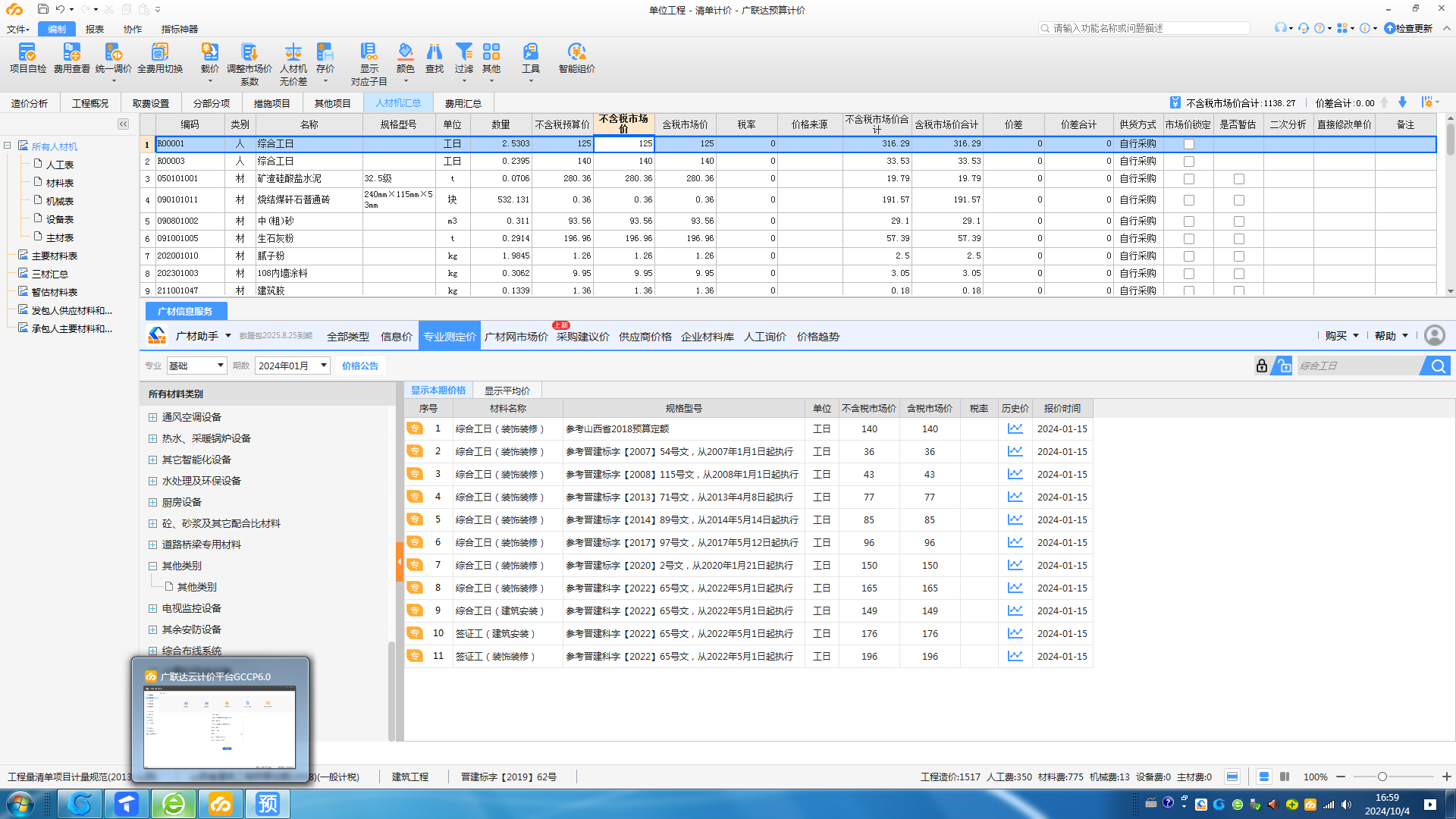Viewport: 1456px width, 819px height.
Task: Click the 全费用切换 icon
Action: click(x=160, y=58)
